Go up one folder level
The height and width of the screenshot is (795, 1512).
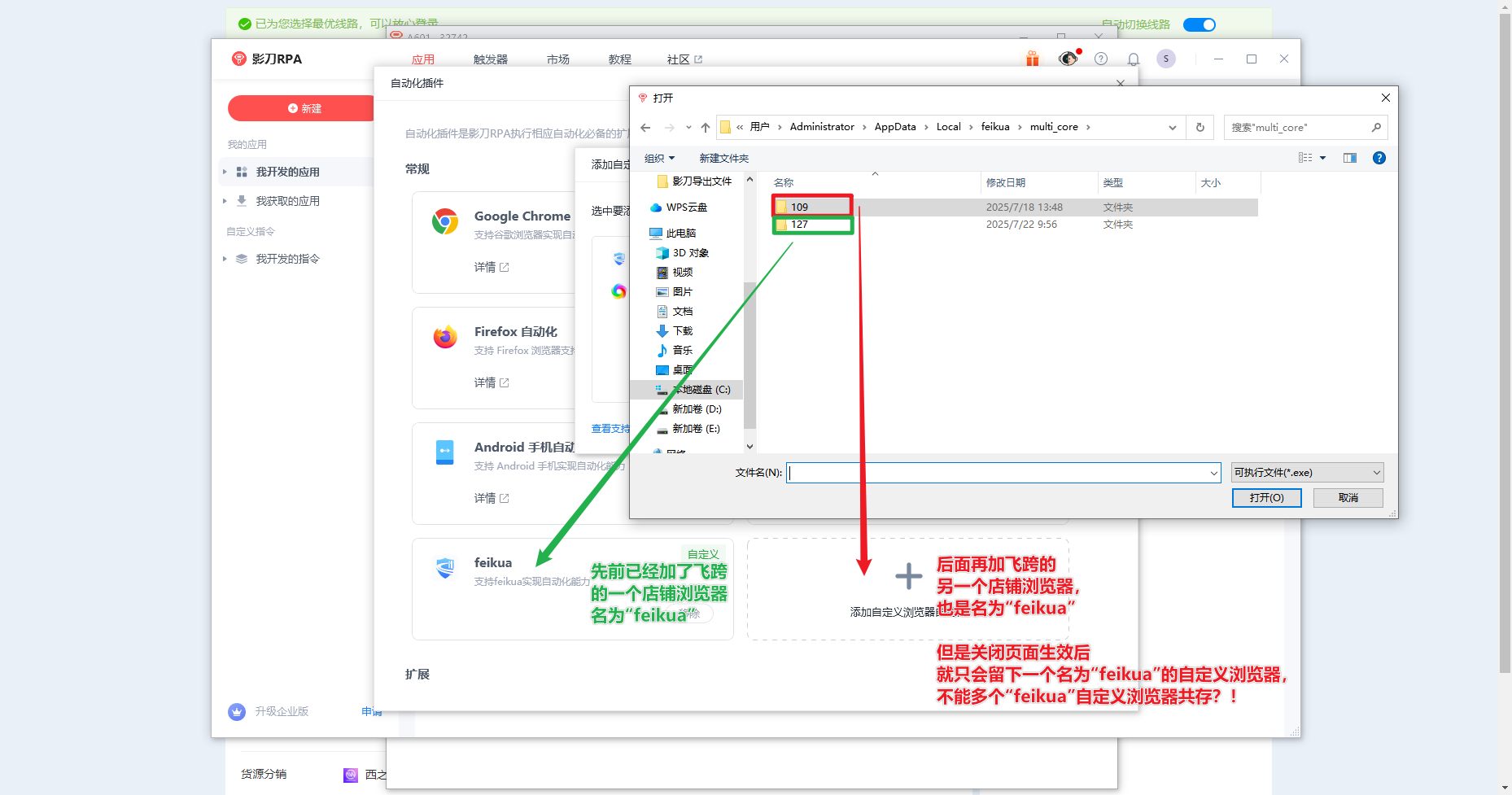705,127
